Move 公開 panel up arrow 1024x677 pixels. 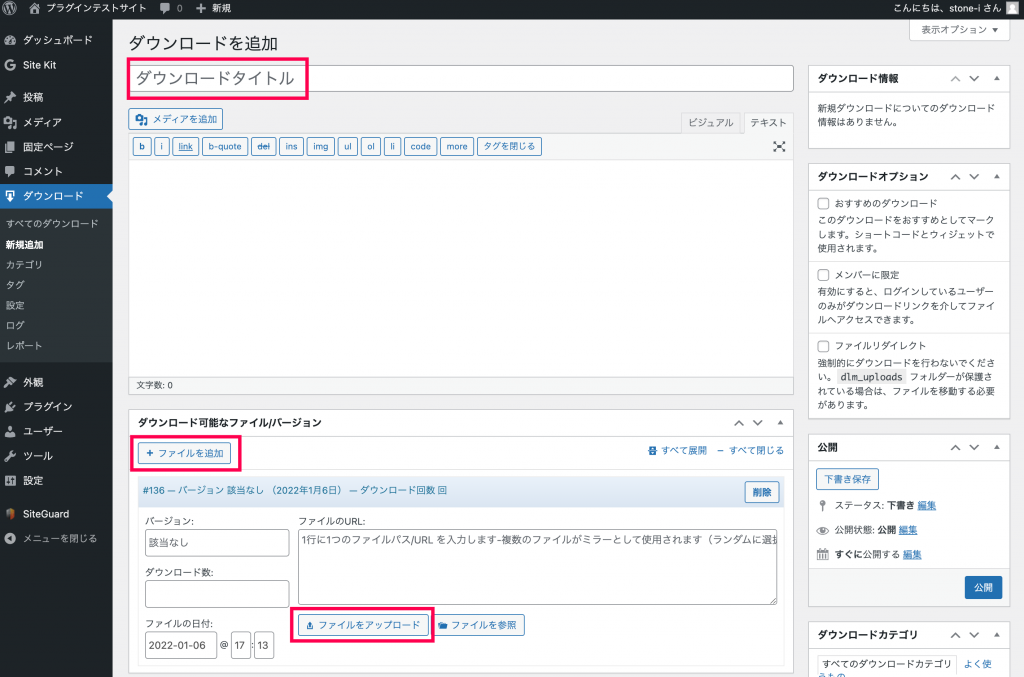955,448
